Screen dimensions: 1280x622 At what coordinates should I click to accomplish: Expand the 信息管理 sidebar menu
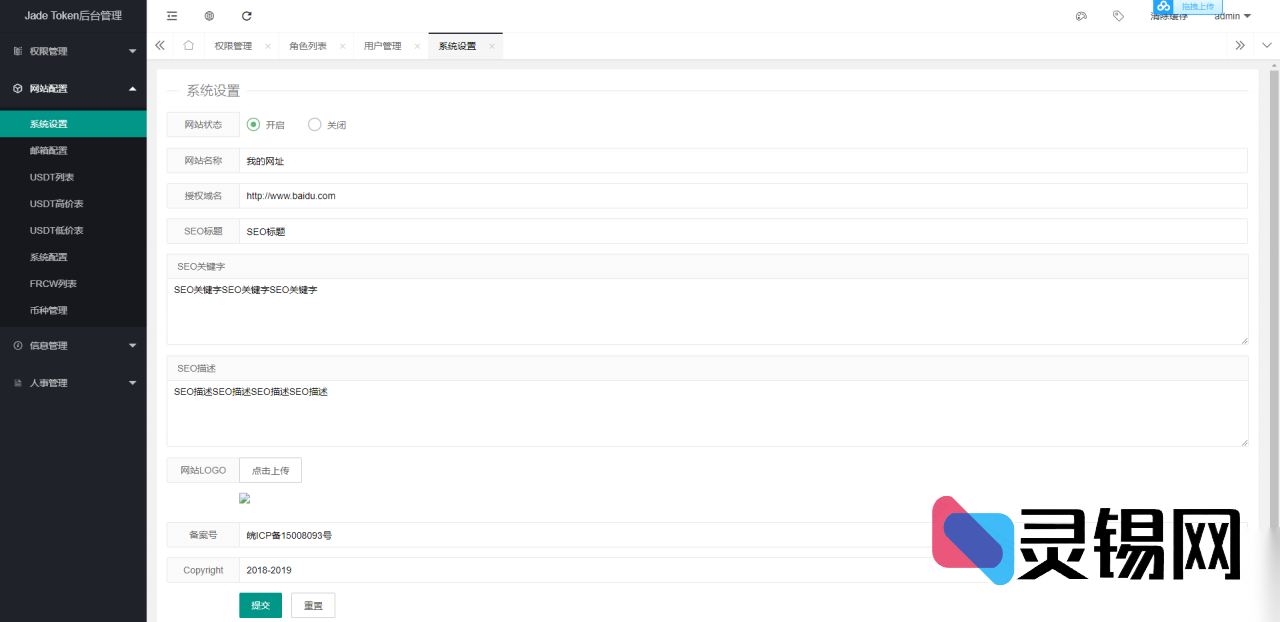(x=73, y=346)
